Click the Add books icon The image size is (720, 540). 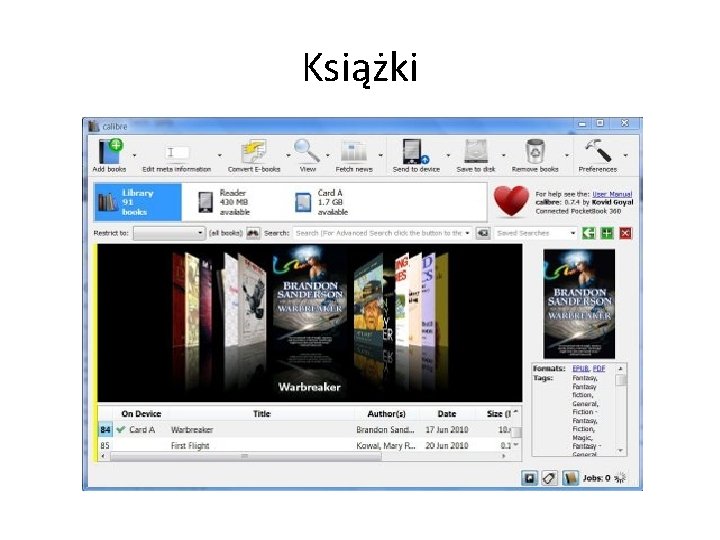tap(111, 151)
